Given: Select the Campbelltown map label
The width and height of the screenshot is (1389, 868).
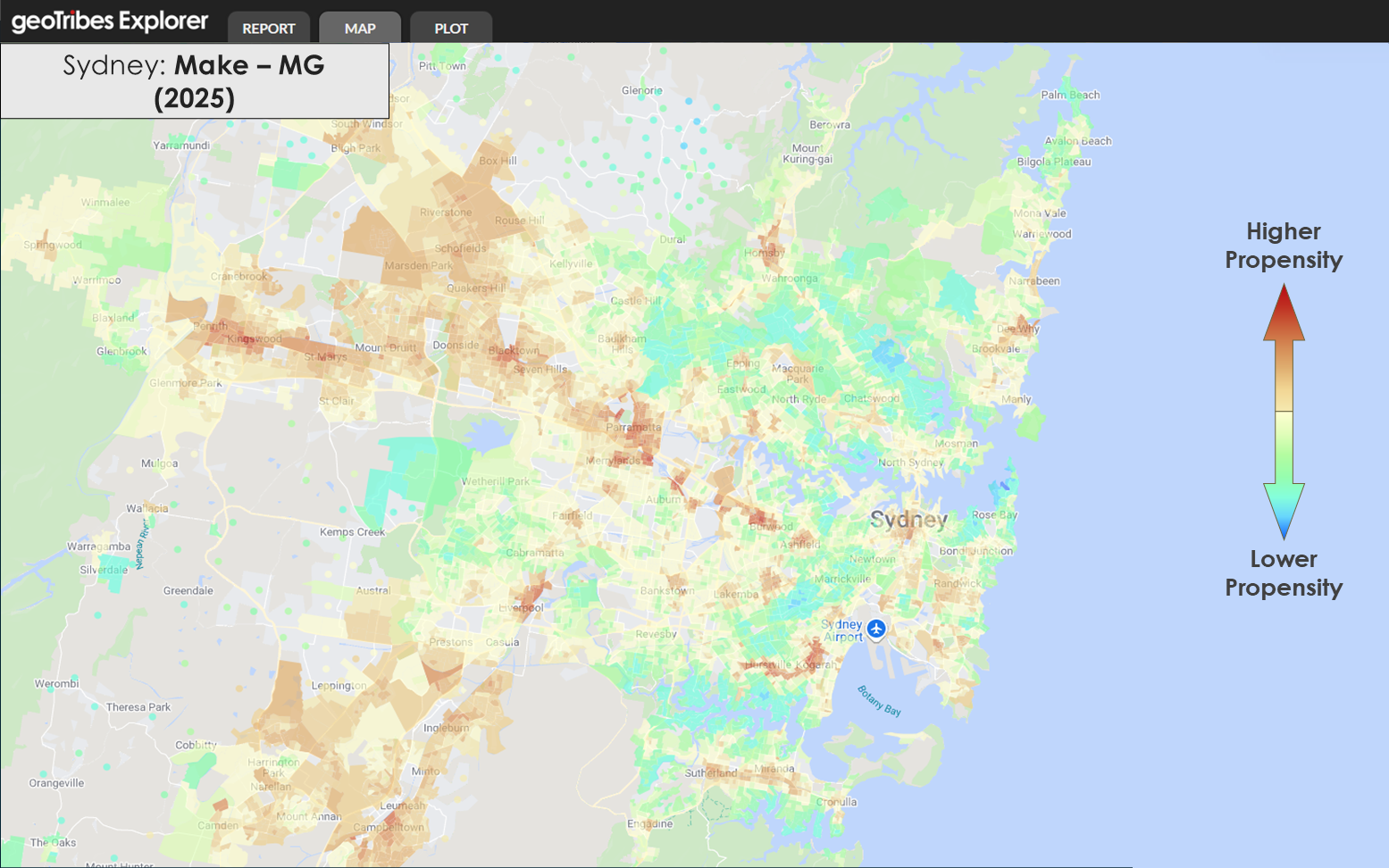Looking at the screenshot, I should [x=389, y=827].
